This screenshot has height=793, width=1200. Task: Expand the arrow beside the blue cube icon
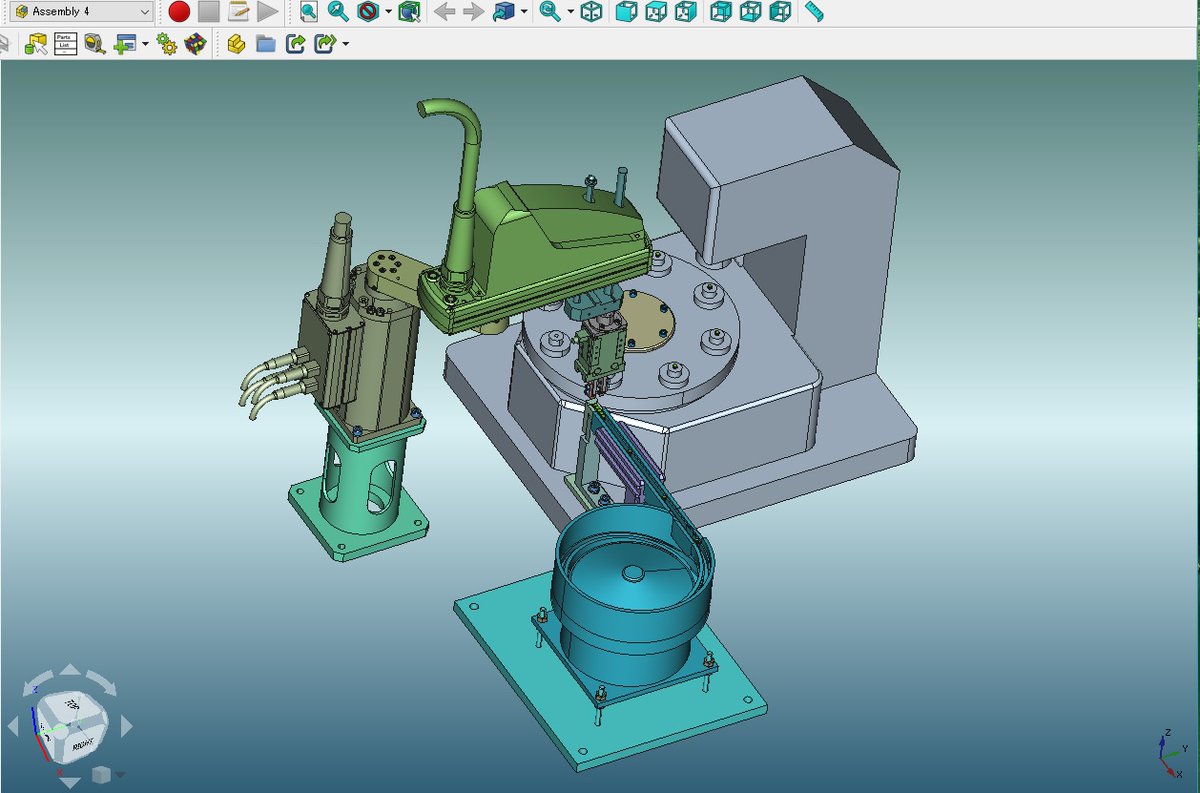pyautogui.click(x=524, y=13)
